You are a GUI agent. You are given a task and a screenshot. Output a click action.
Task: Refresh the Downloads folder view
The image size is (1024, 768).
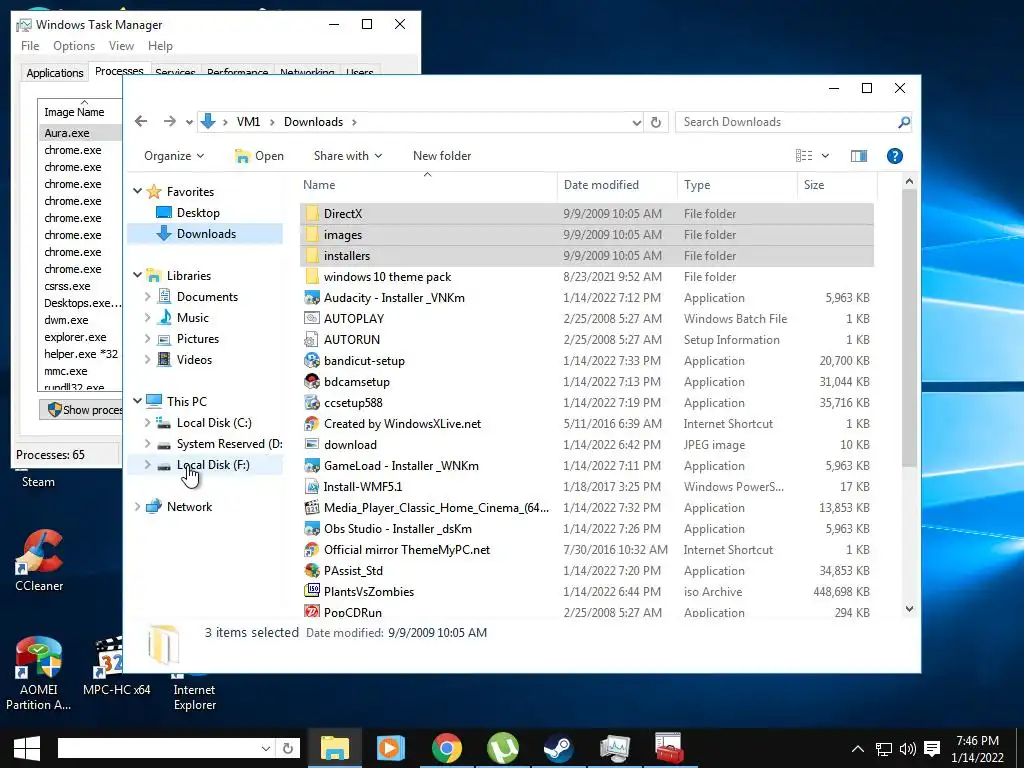pos(656,122)
